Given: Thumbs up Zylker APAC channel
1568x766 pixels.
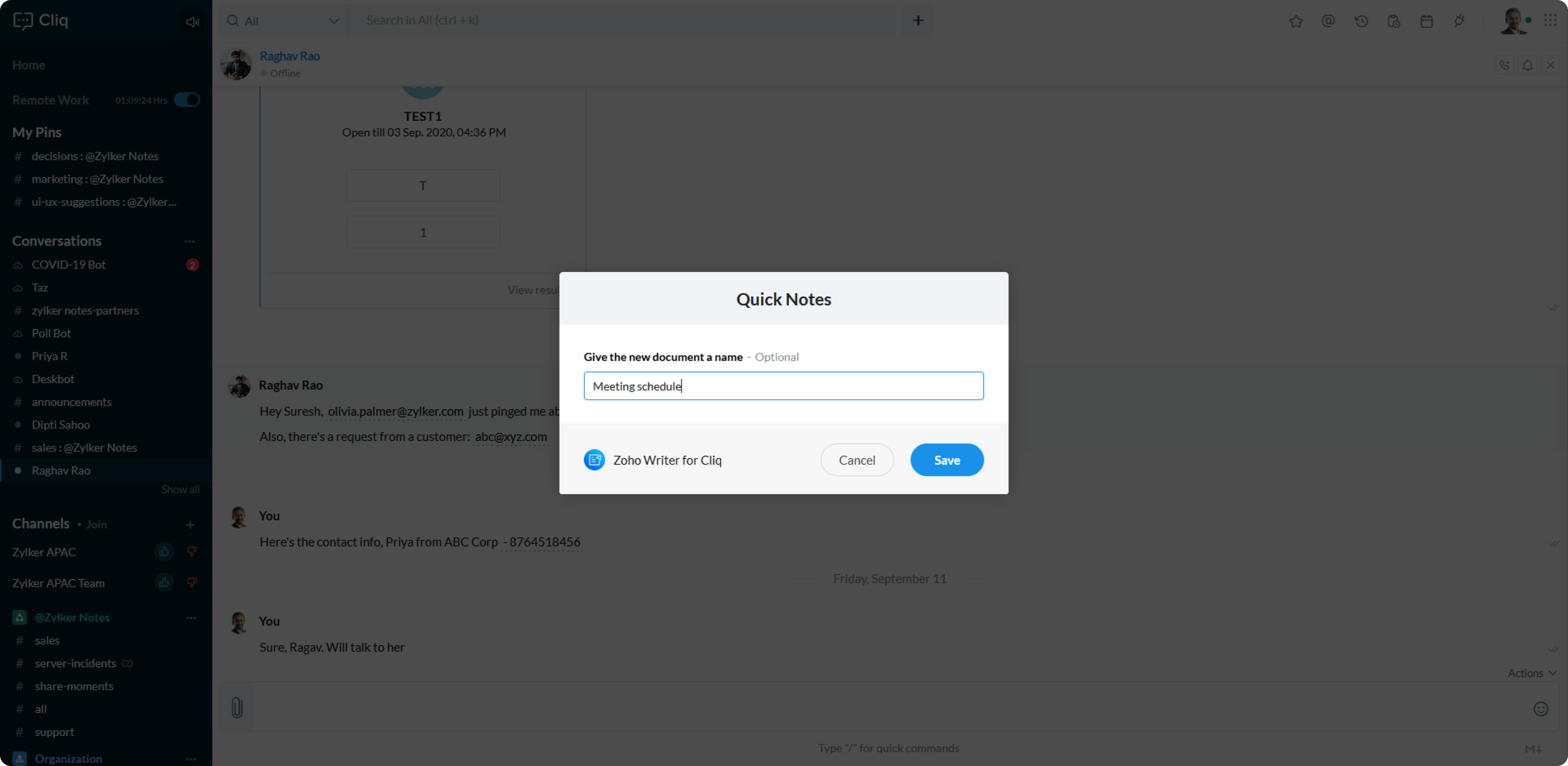Looking at the screenshot, I should pos(164,552).
